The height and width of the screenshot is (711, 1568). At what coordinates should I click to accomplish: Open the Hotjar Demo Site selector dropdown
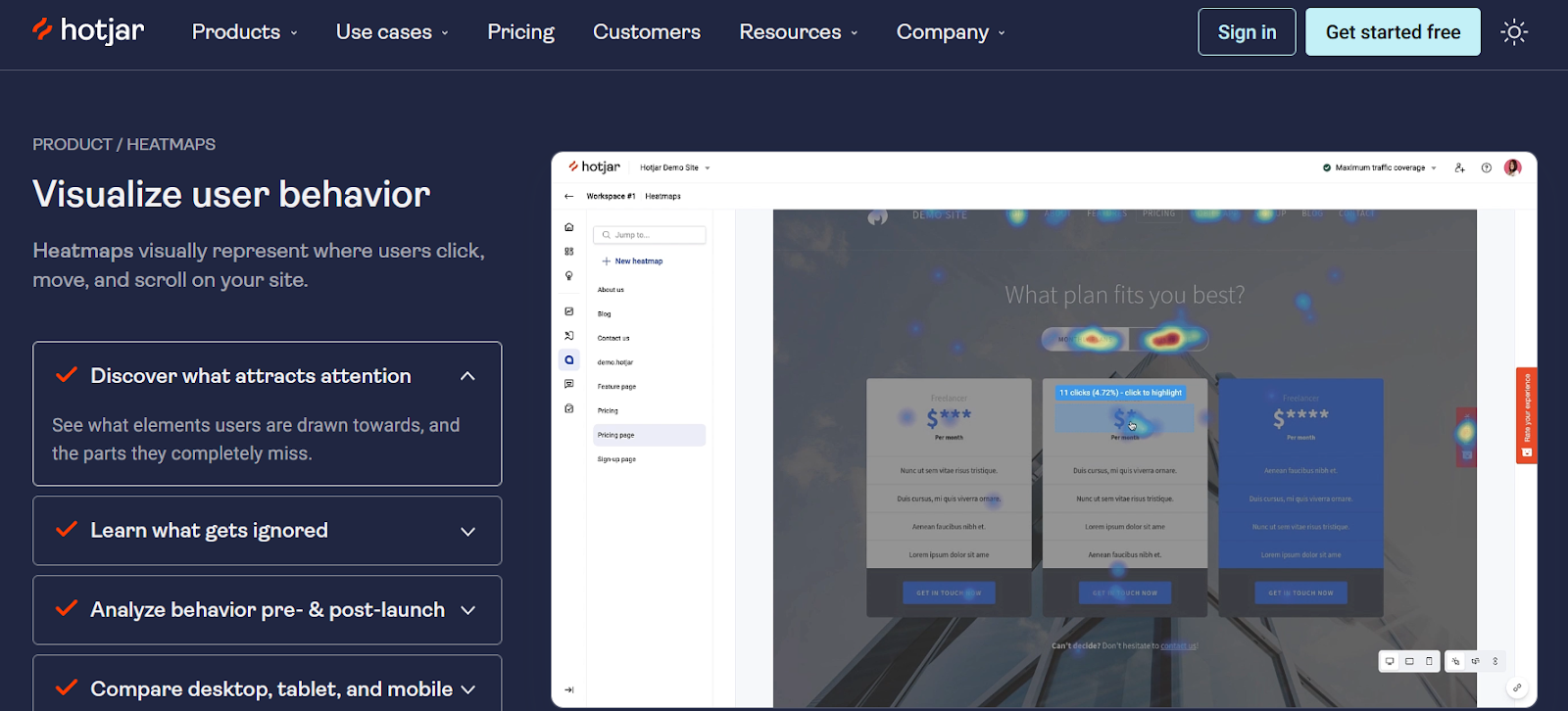click(x=675, y=167)
